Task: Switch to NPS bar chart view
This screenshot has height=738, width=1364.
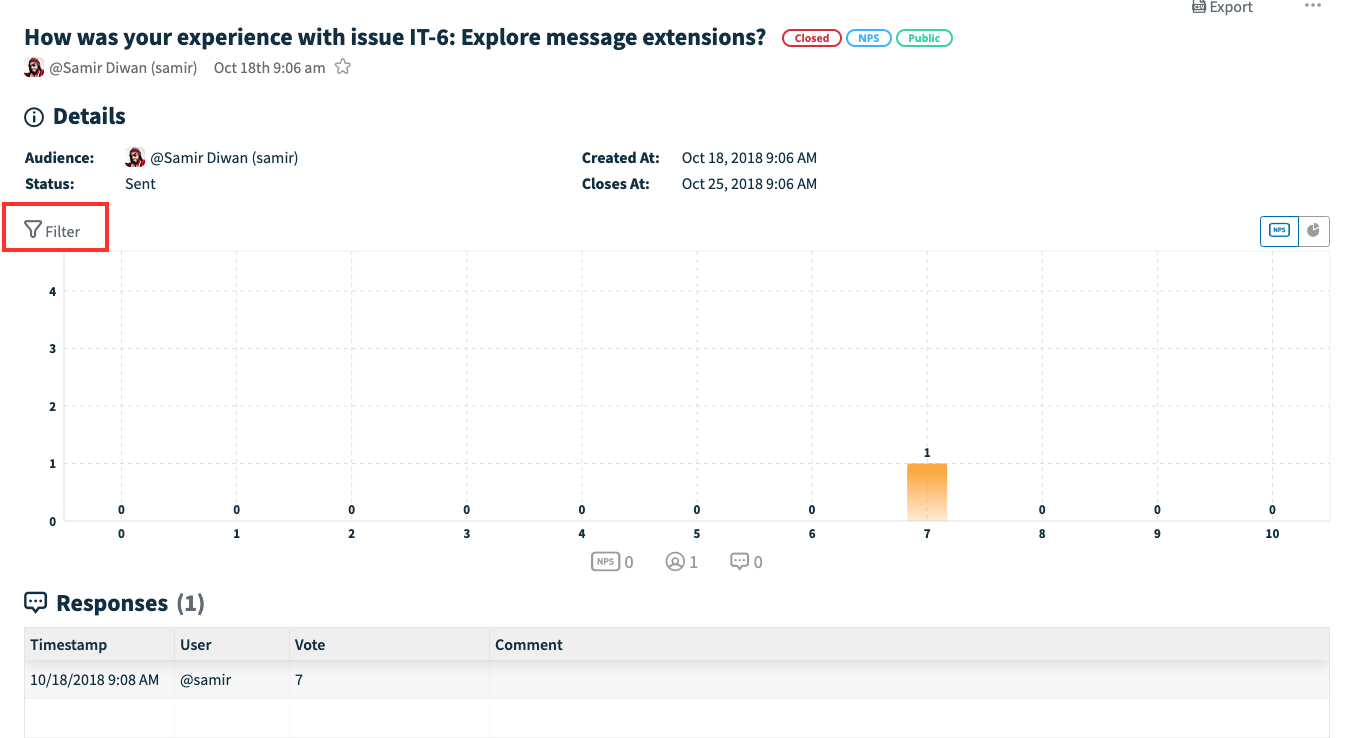Action: tap(1279, 230)
